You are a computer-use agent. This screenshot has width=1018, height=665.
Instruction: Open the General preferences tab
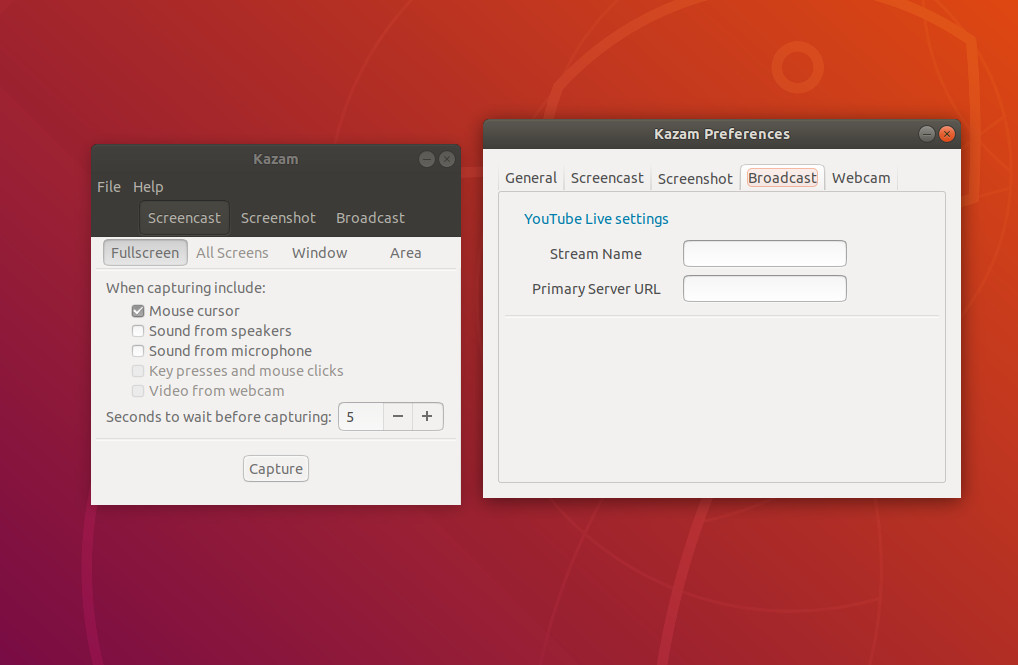[x=530, y=178]
